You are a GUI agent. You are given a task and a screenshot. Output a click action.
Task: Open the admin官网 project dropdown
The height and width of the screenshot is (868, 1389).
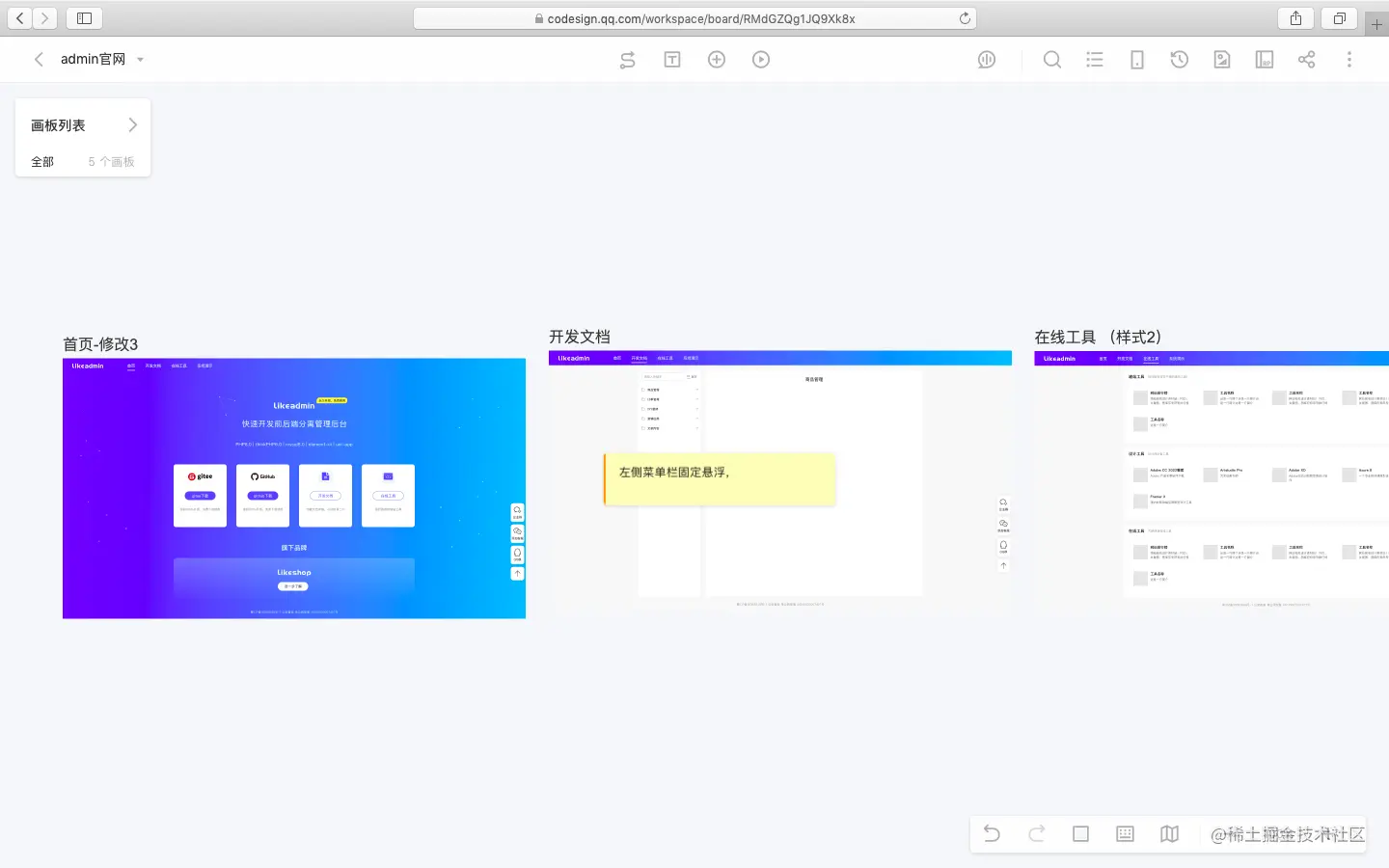141,60
